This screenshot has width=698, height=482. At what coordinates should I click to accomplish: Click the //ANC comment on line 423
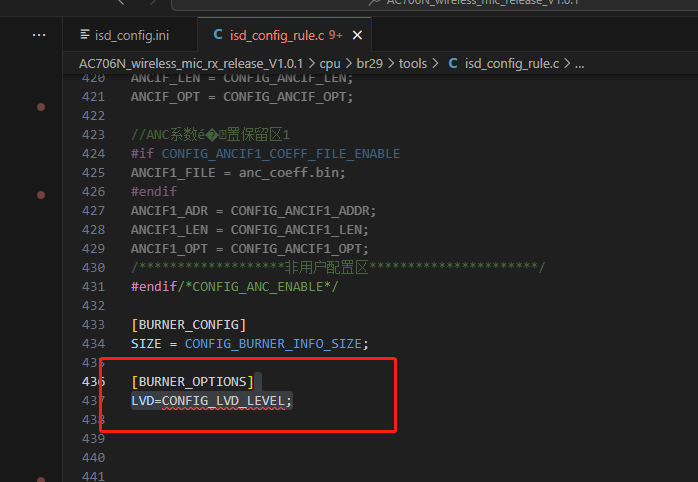coord(210,134)
